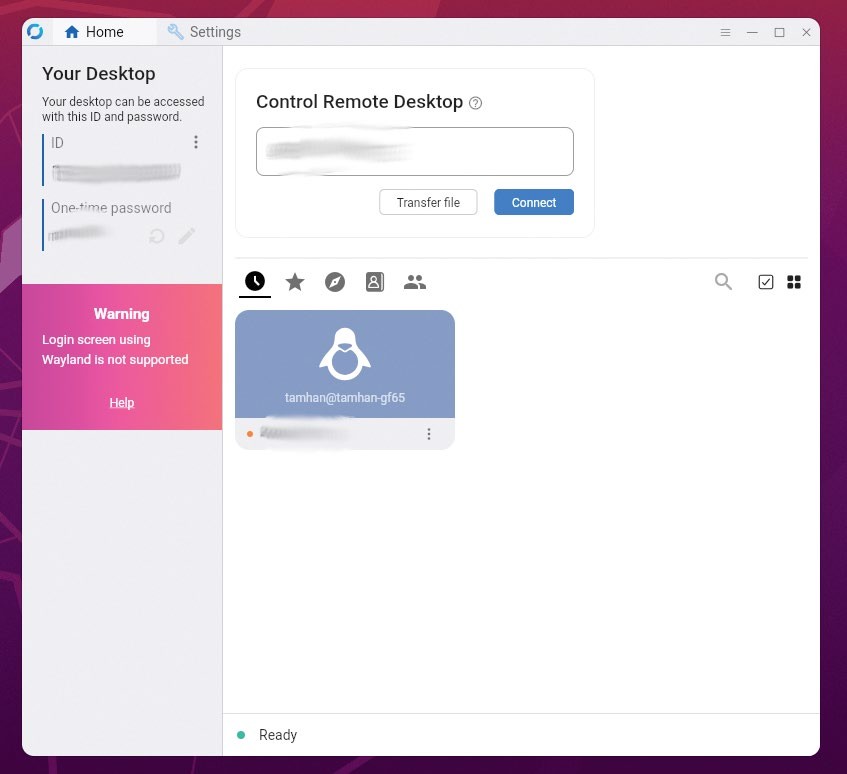Open the Address book icon tab
Screen dimensions: 847x774
375,282
